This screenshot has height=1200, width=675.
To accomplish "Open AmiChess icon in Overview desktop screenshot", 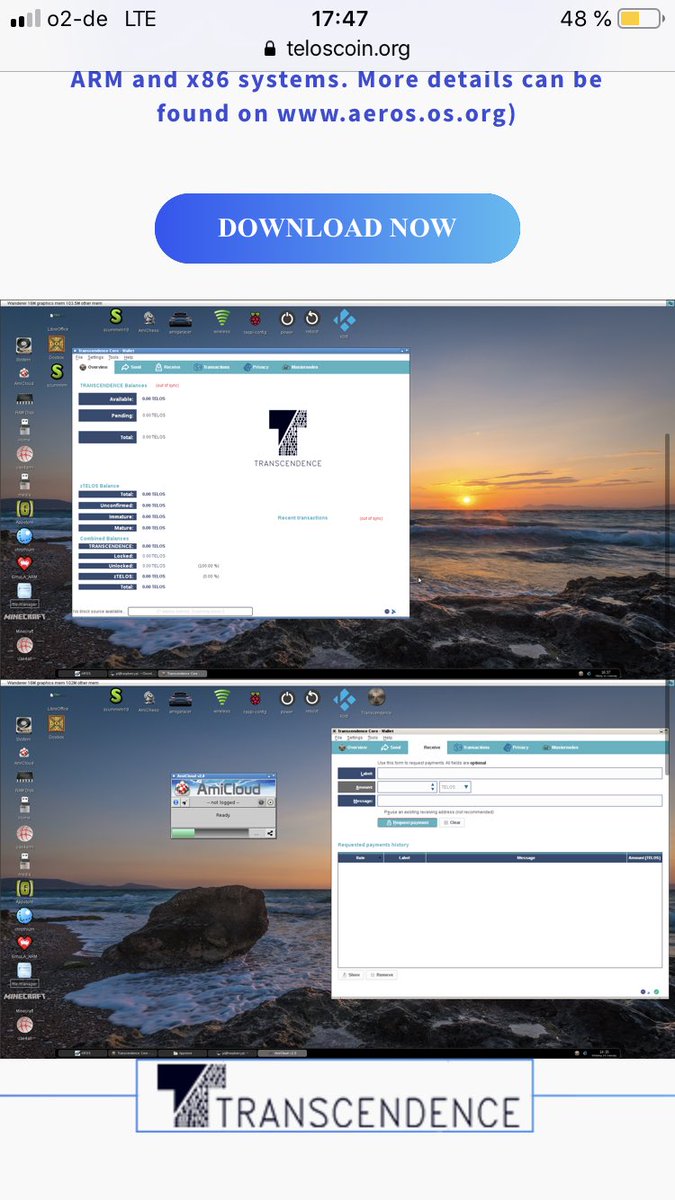I will tap(147, 318).
